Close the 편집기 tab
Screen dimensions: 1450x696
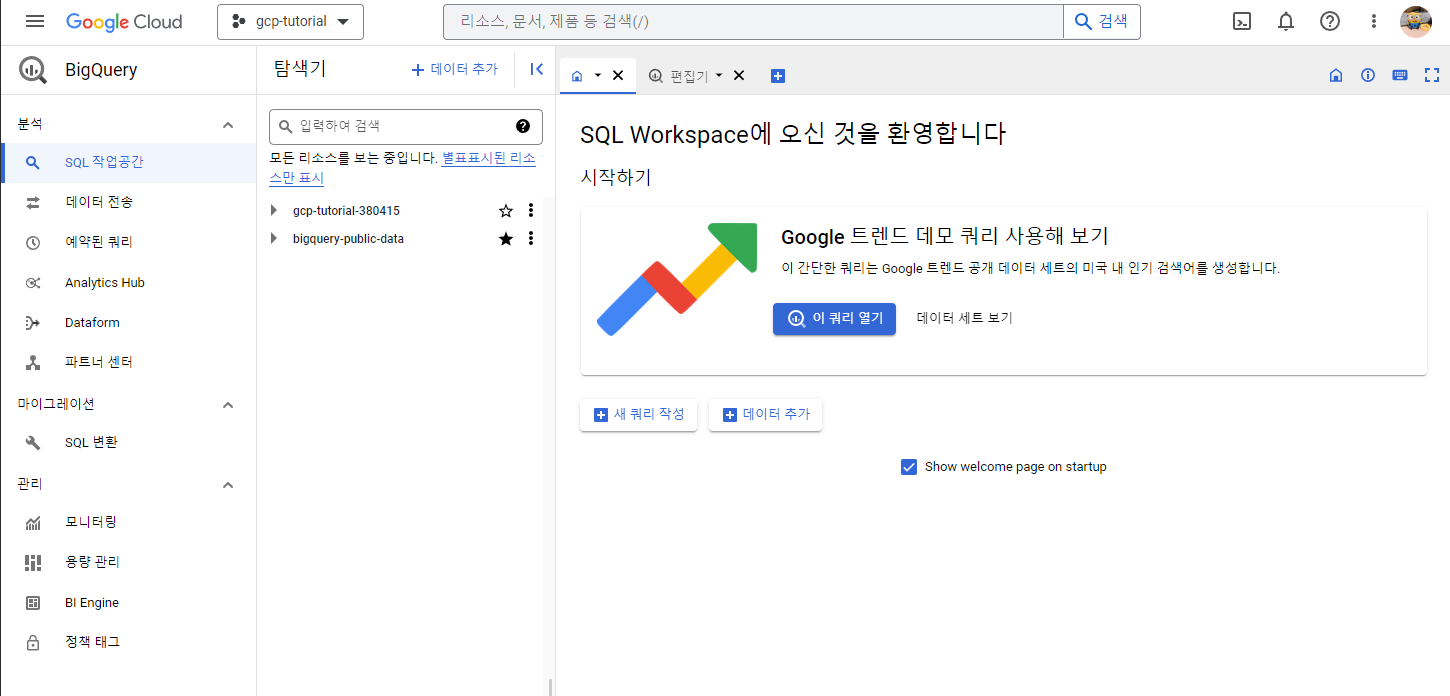(739, 76)
